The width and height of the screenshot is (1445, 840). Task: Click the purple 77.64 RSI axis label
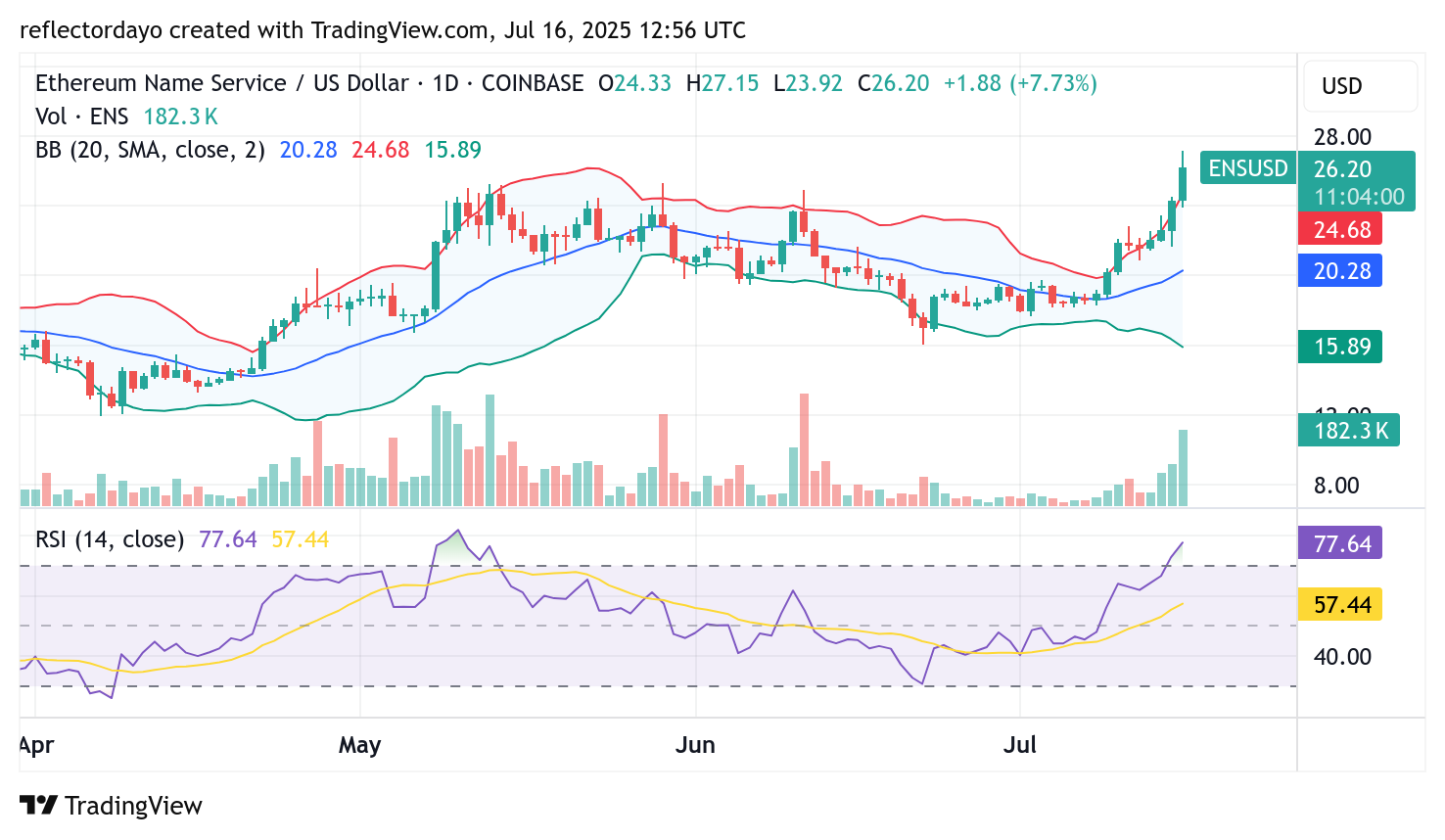pos(1340,543)
